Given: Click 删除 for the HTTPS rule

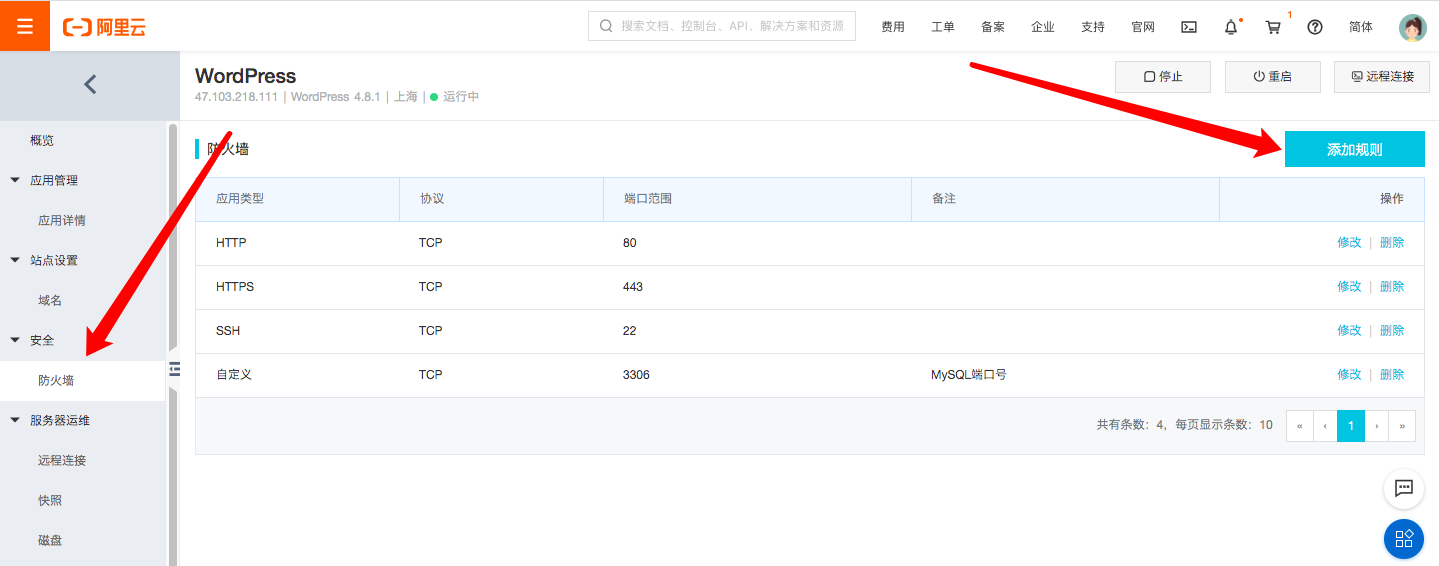Looking at the screenshot, I should point(1392,287).
